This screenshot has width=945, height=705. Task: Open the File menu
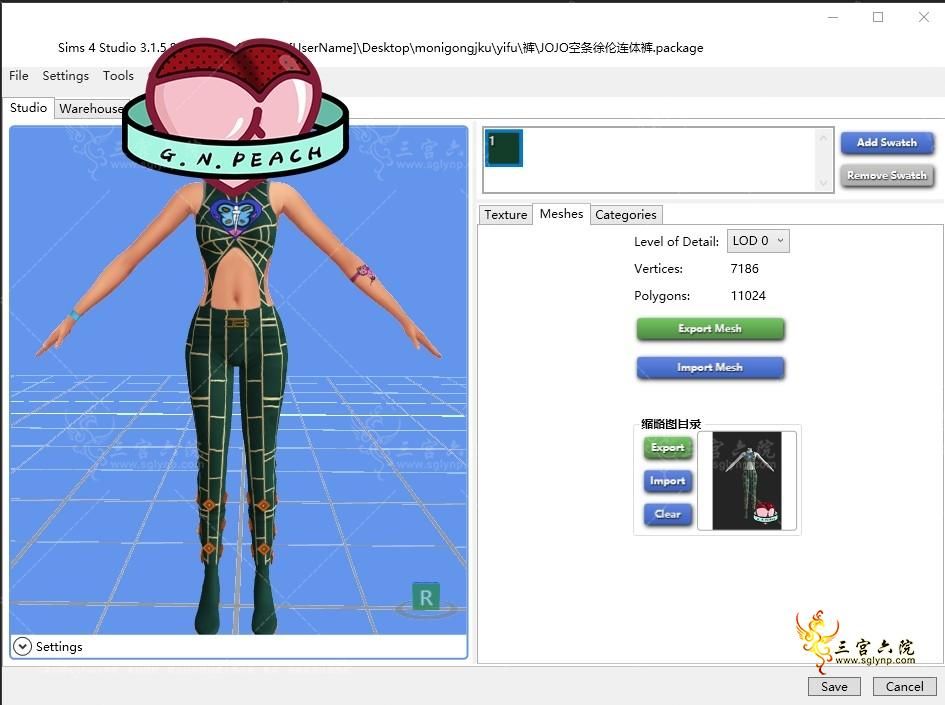(x=19, y=75)
